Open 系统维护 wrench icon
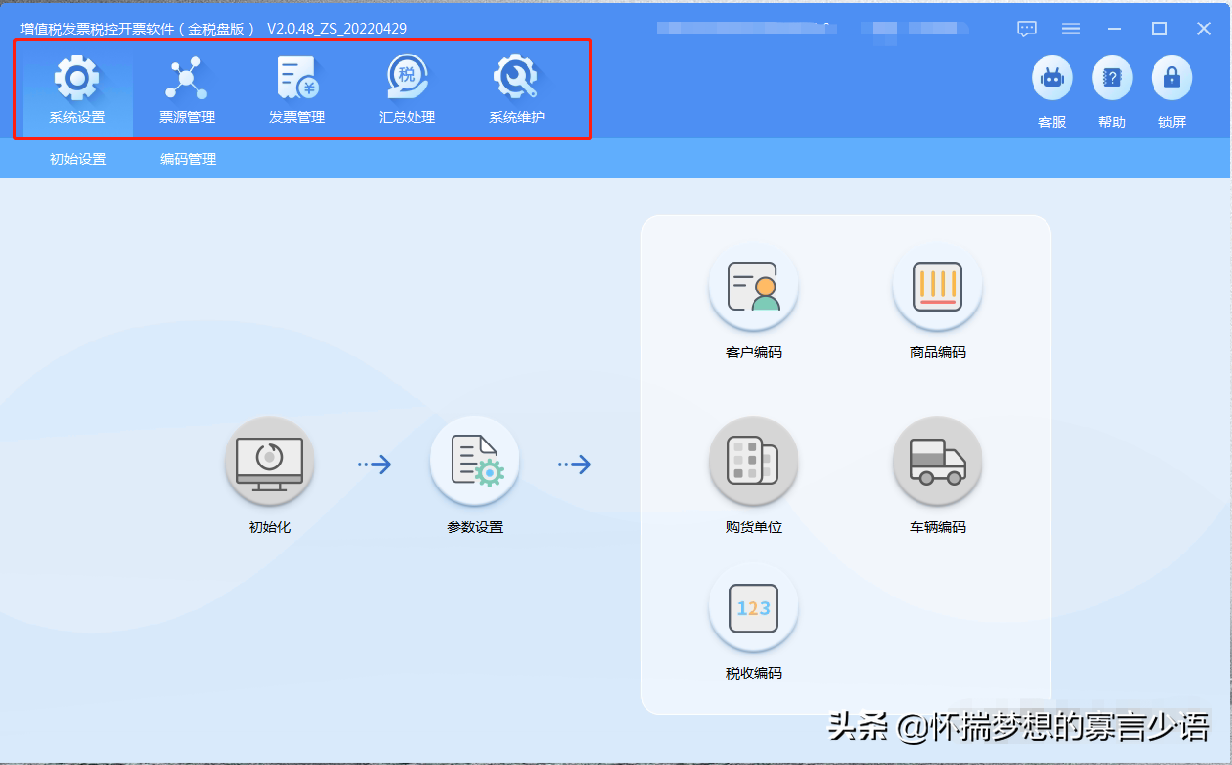1232x765 pixels. [517, 78]
